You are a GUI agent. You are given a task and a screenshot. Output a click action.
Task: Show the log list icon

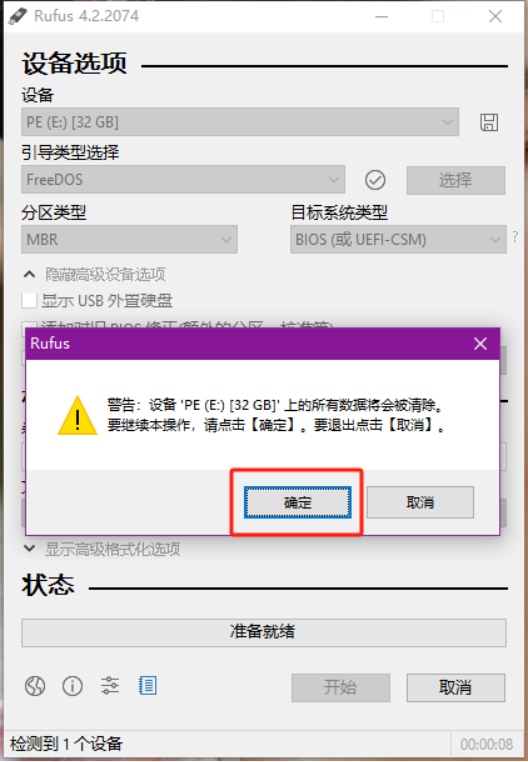(147, 686)
